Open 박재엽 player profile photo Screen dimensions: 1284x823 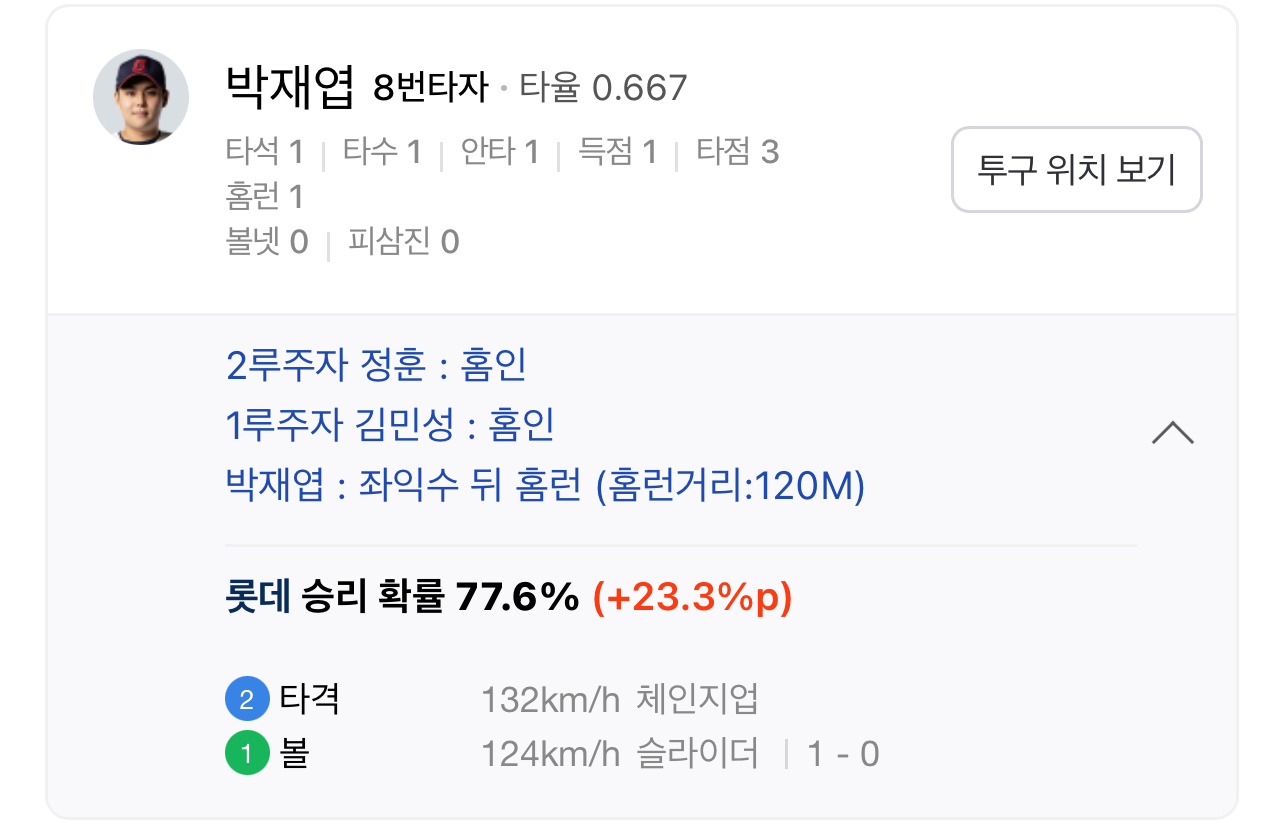141,97
